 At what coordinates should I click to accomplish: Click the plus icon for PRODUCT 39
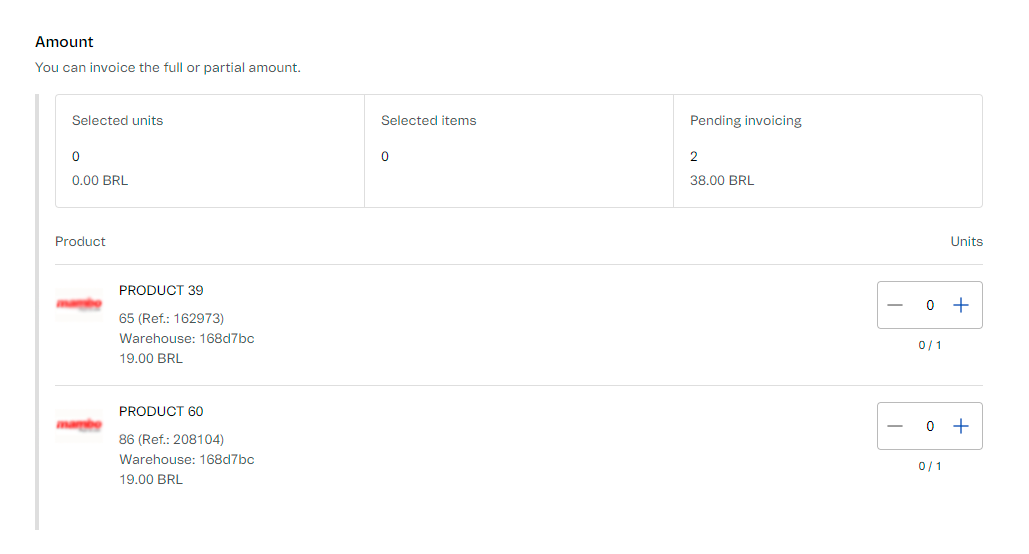click(x=961, y=305)
